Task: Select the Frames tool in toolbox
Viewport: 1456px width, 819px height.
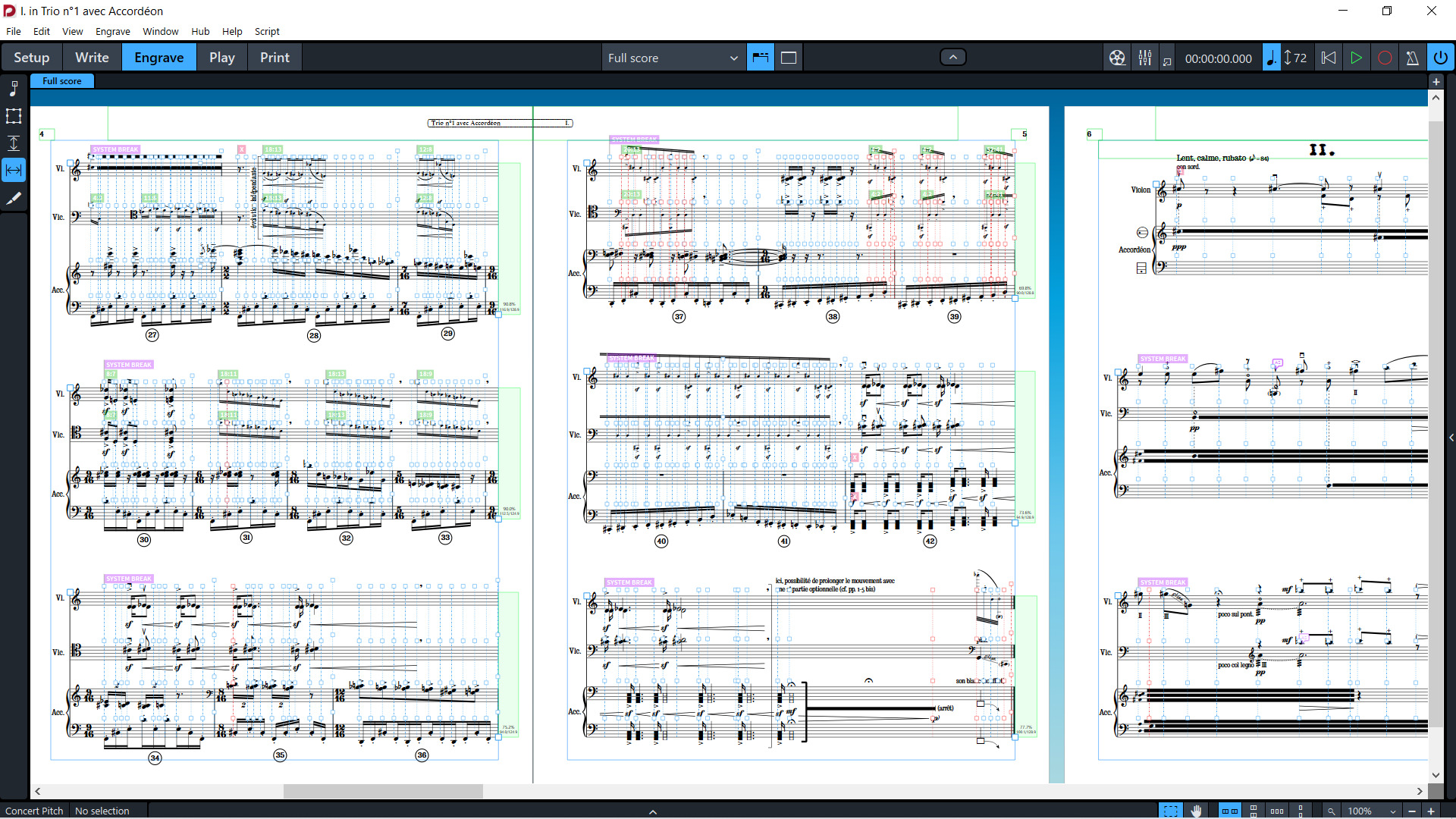Action: [14, 116]
